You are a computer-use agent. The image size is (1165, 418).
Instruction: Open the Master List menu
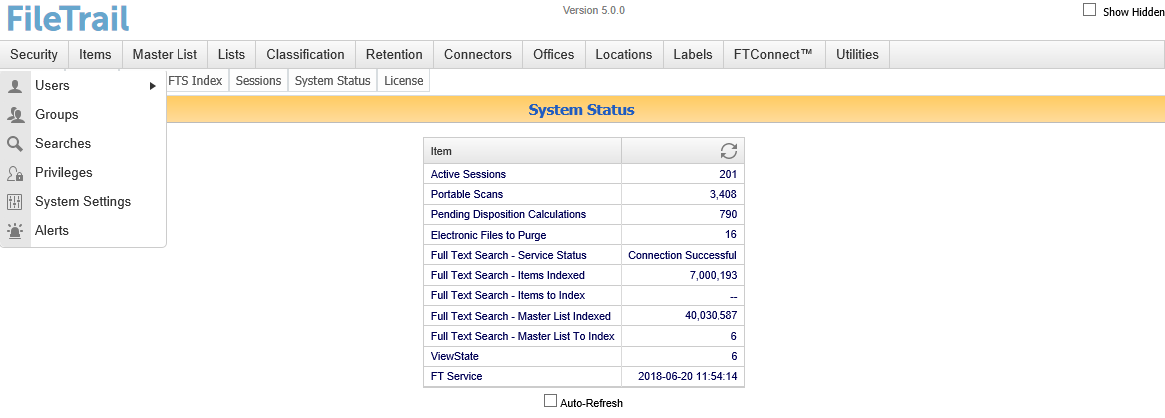(x=165, y=54)
